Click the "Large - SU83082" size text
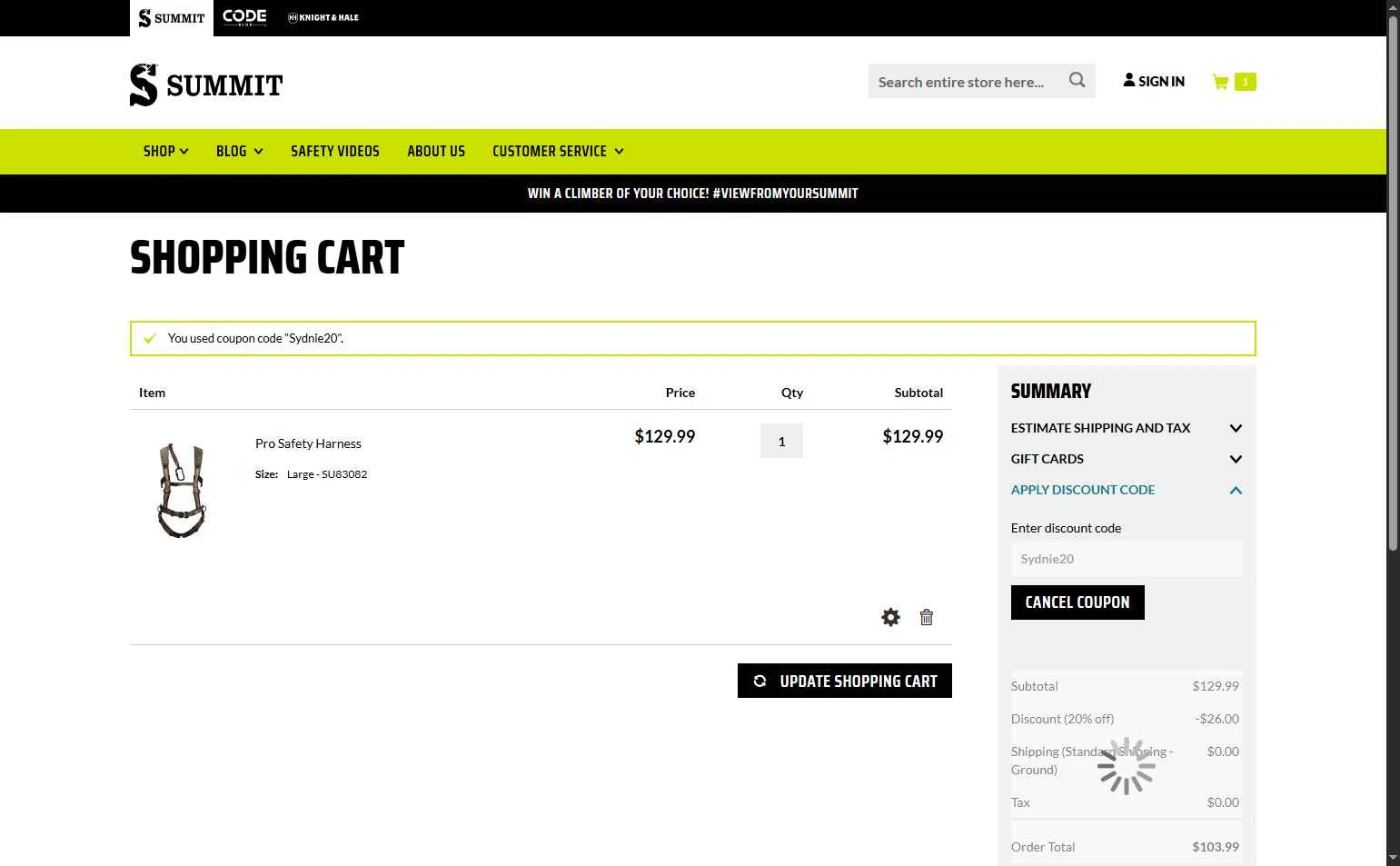Image resolution: width=1400 pixels, height=866 pixels. (327, 474)
